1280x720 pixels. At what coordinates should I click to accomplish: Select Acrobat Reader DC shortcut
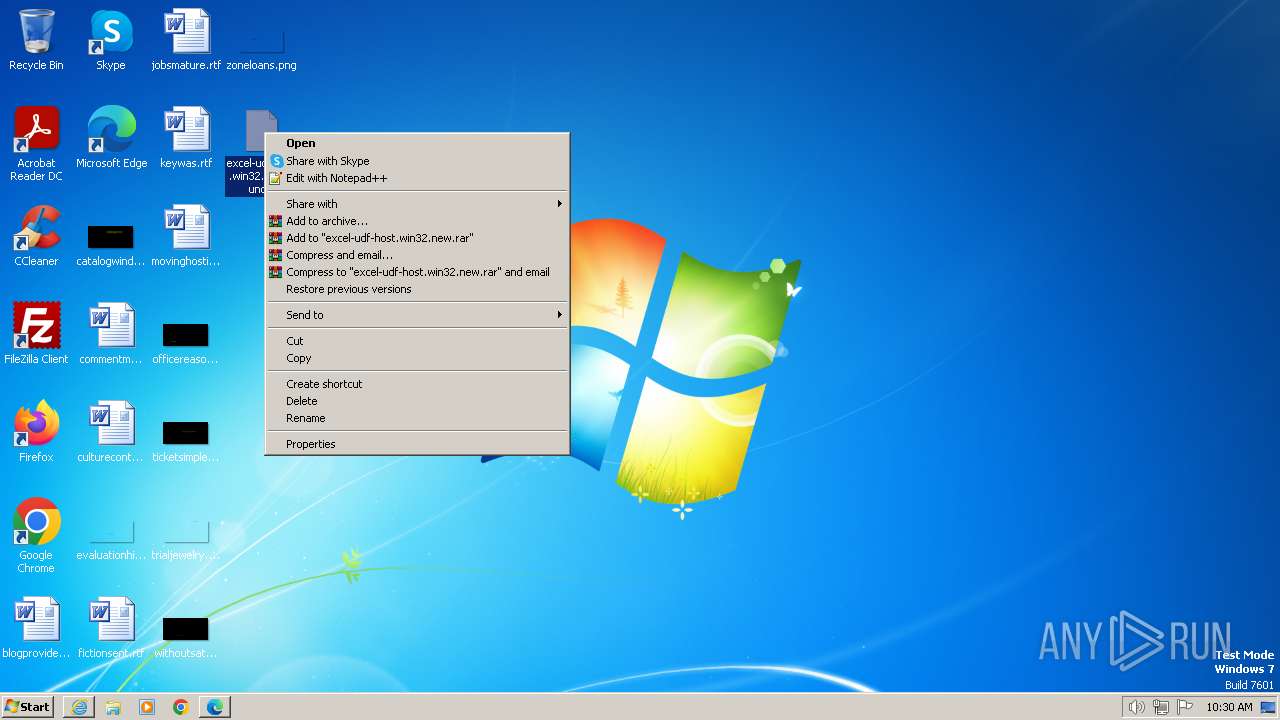pyautogui.click(x=36, y=144)
